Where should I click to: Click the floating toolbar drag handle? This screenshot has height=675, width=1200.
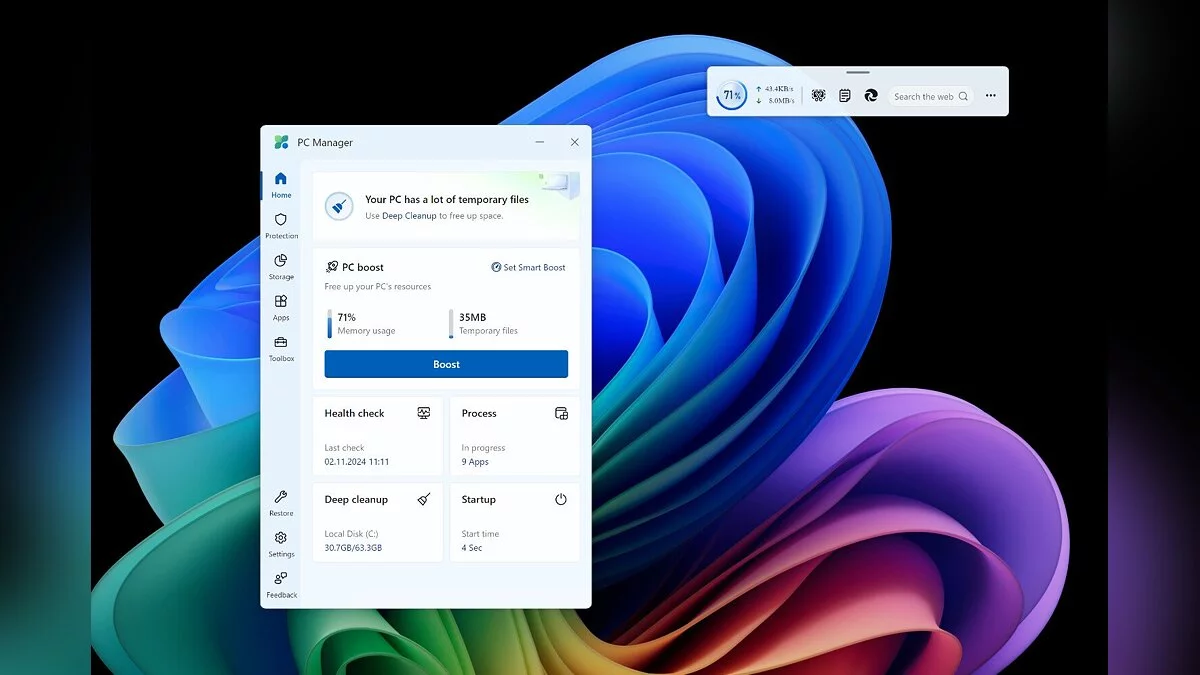tap(857, 72)
